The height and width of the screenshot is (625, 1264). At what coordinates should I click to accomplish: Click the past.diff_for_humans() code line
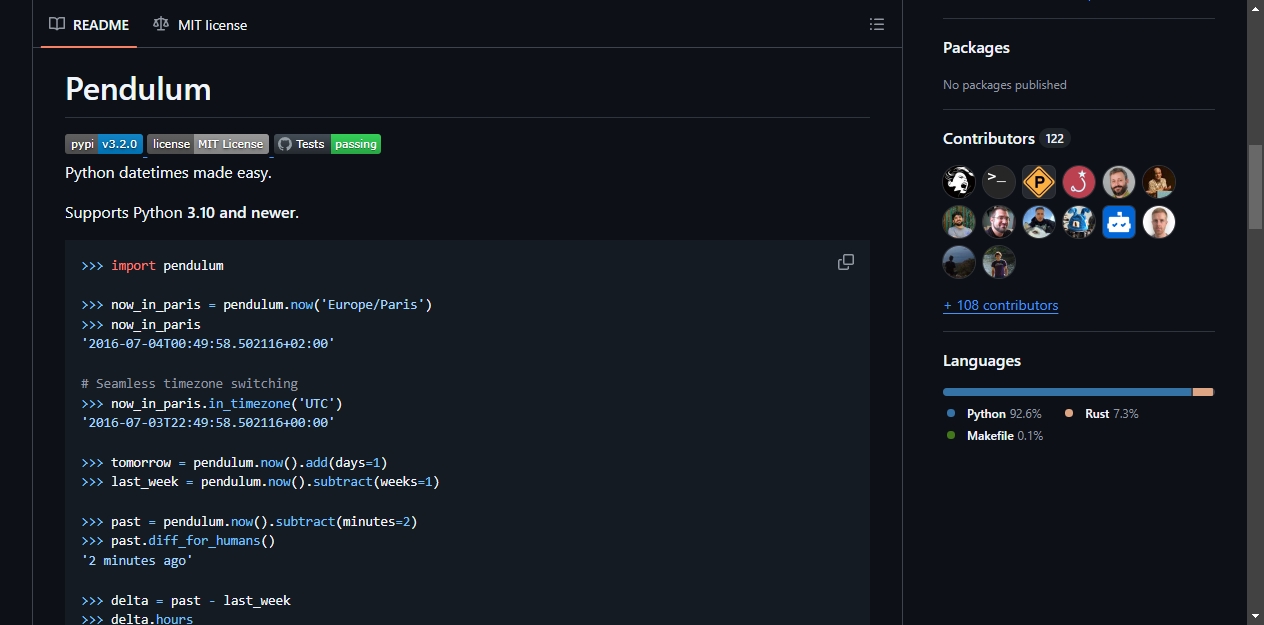click(x=178, y=541)
